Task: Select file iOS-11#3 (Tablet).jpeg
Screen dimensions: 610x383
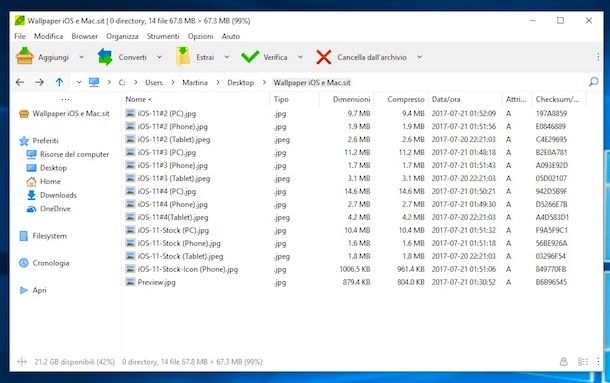Action: coord(174,179)
